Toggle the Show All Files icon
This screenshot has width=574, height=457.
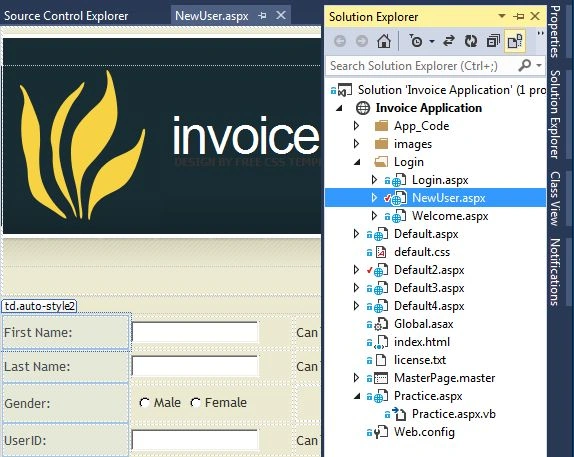(x=515, y=41)
